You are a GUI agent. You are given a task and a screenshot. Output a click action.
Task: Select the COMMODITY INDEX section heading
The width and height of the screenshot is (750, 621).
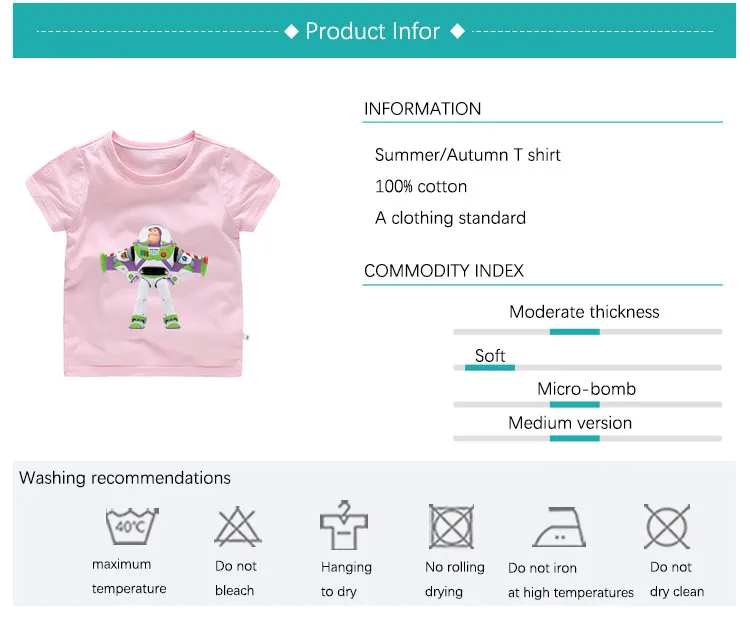tap(444, 271)
